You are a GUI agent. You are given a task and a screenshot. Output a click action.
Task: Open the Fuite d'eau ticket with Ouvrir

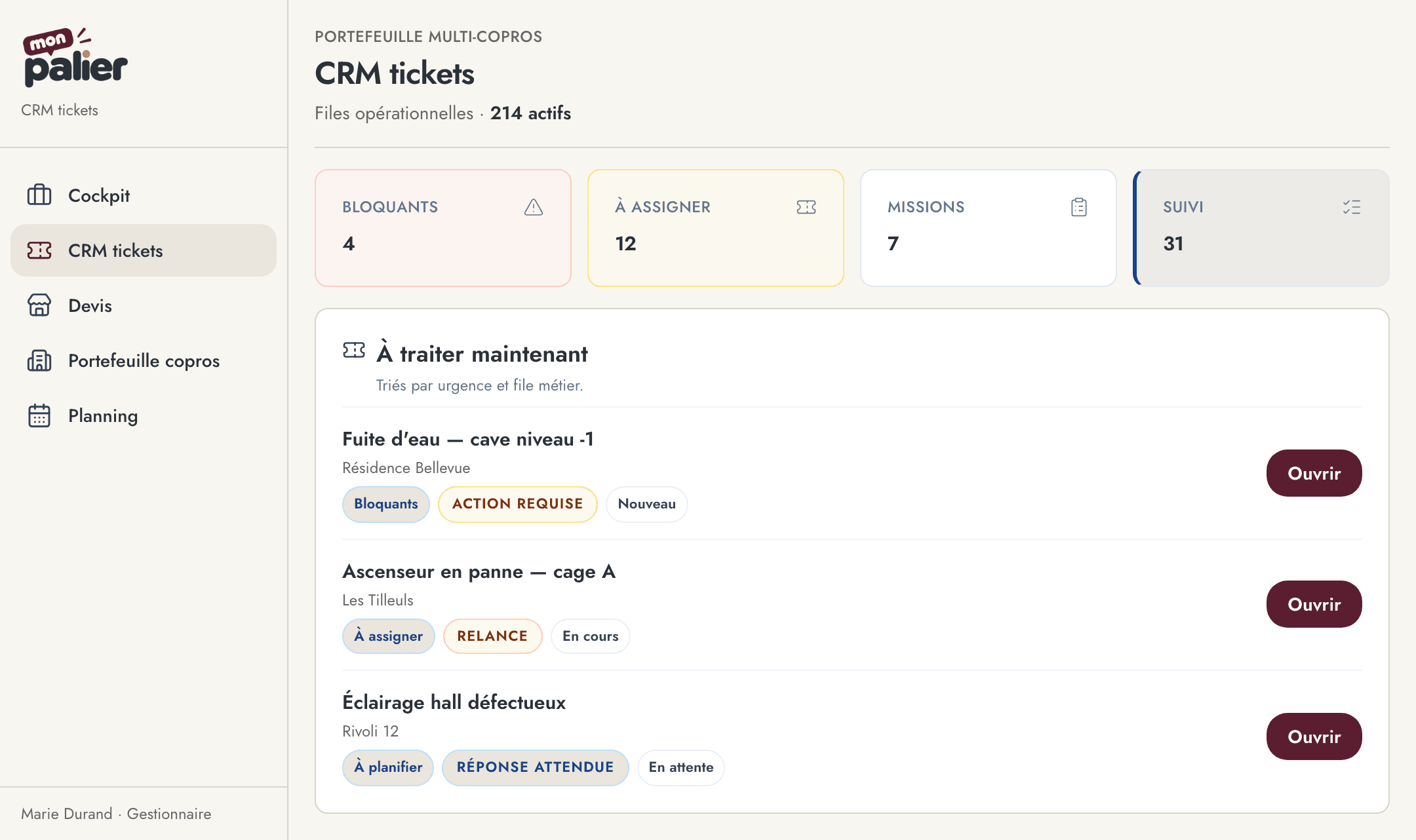(x=1314, y=473)
